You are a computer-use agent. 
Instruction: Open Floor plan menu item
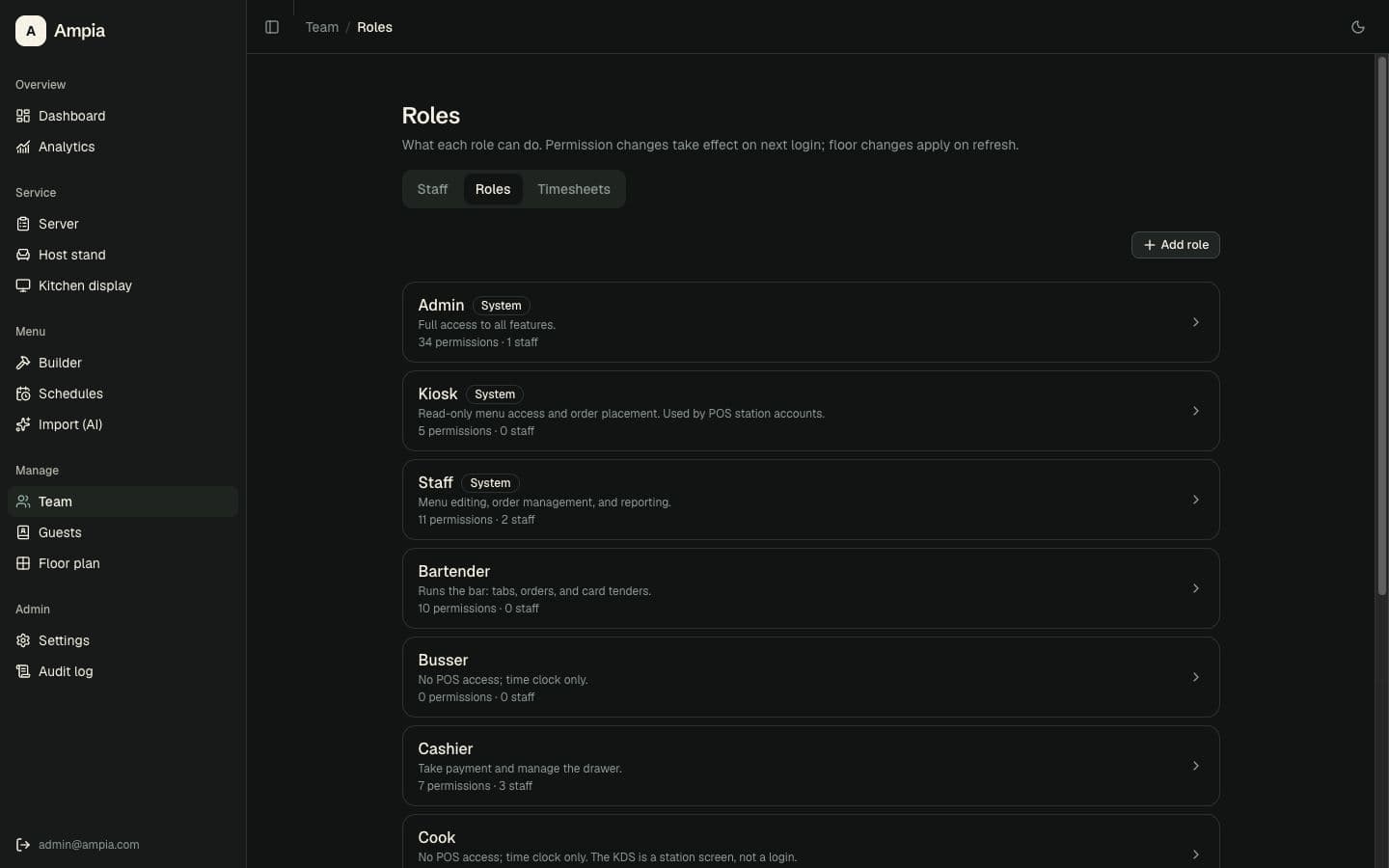[x=123, y=563]
